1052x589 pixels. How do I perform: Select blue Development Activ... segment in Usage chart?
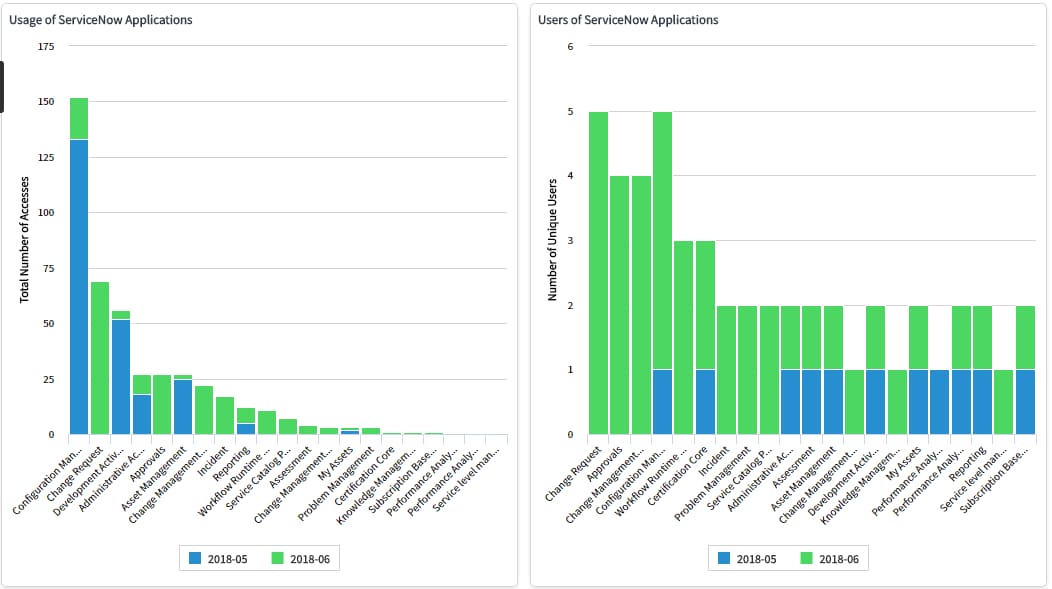pyautogui.click(x=121, y=377)
